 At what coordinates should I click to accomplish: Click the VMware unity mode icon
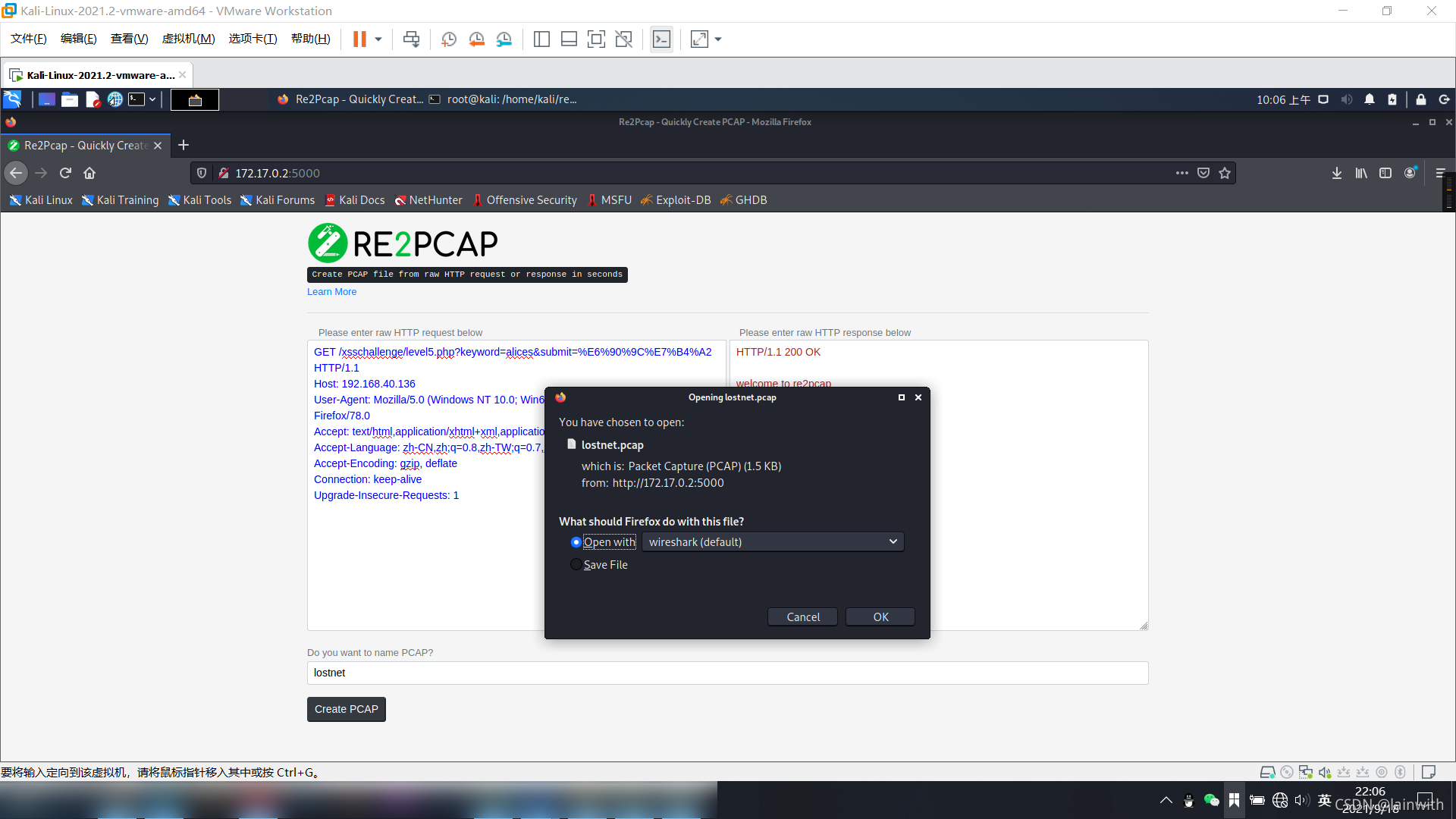[623, 39]
